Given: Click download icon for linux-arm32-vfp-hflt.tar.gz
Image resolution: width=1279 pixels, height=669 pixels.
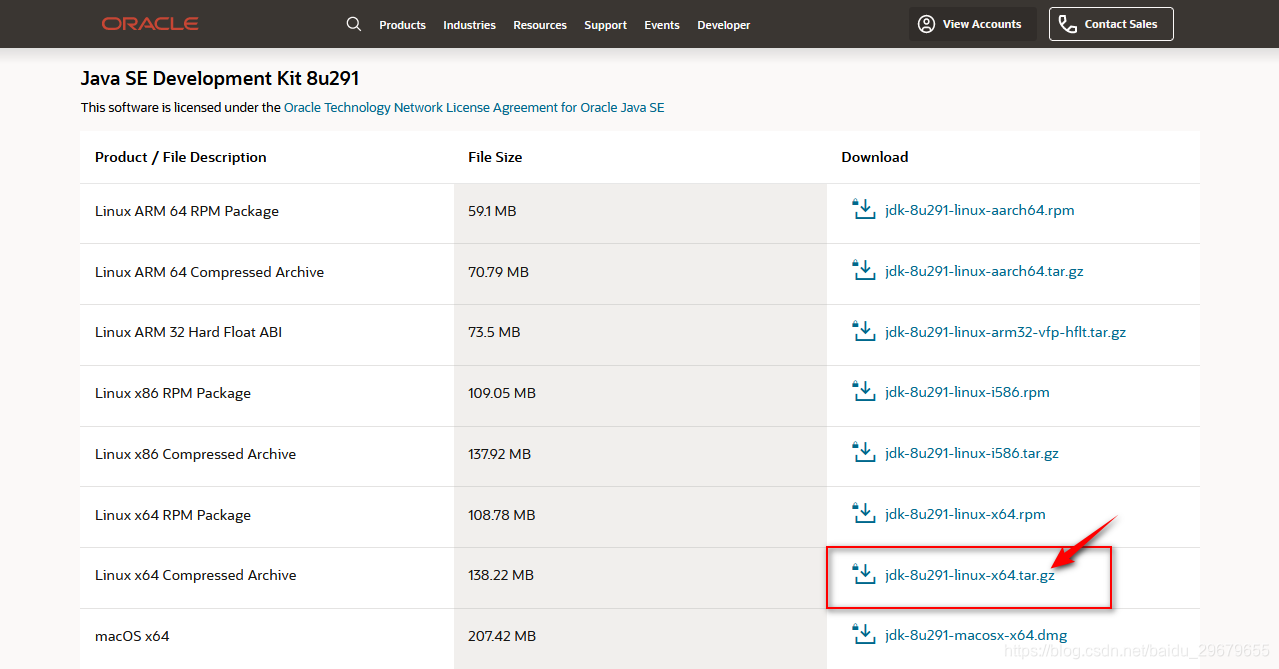Looking at the screenshot, I should [x=863, y=331].
